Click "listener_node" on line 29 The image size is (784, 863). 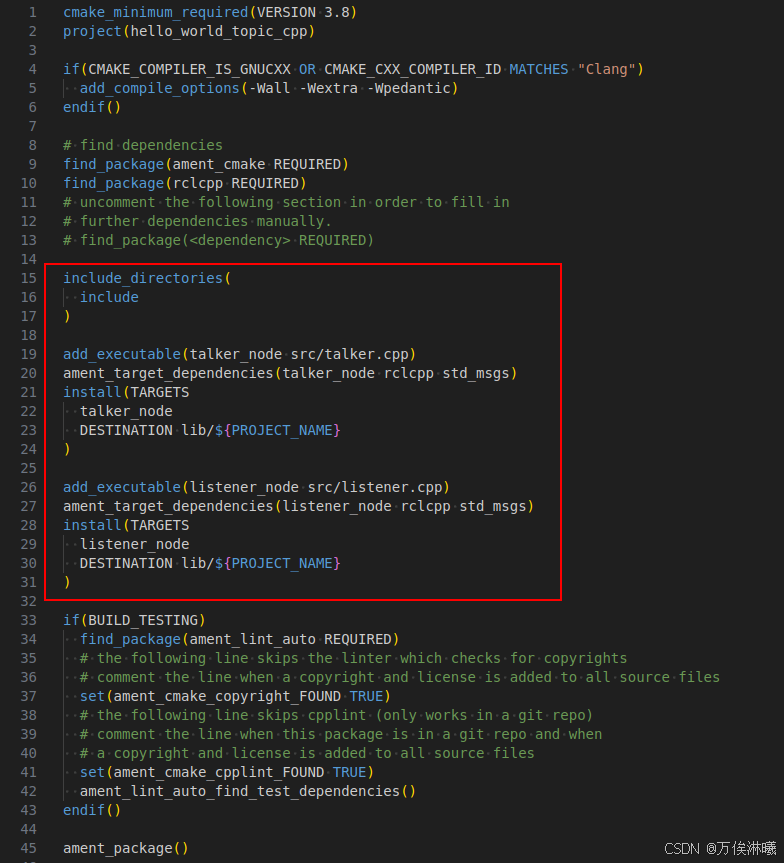click(134, 544)
